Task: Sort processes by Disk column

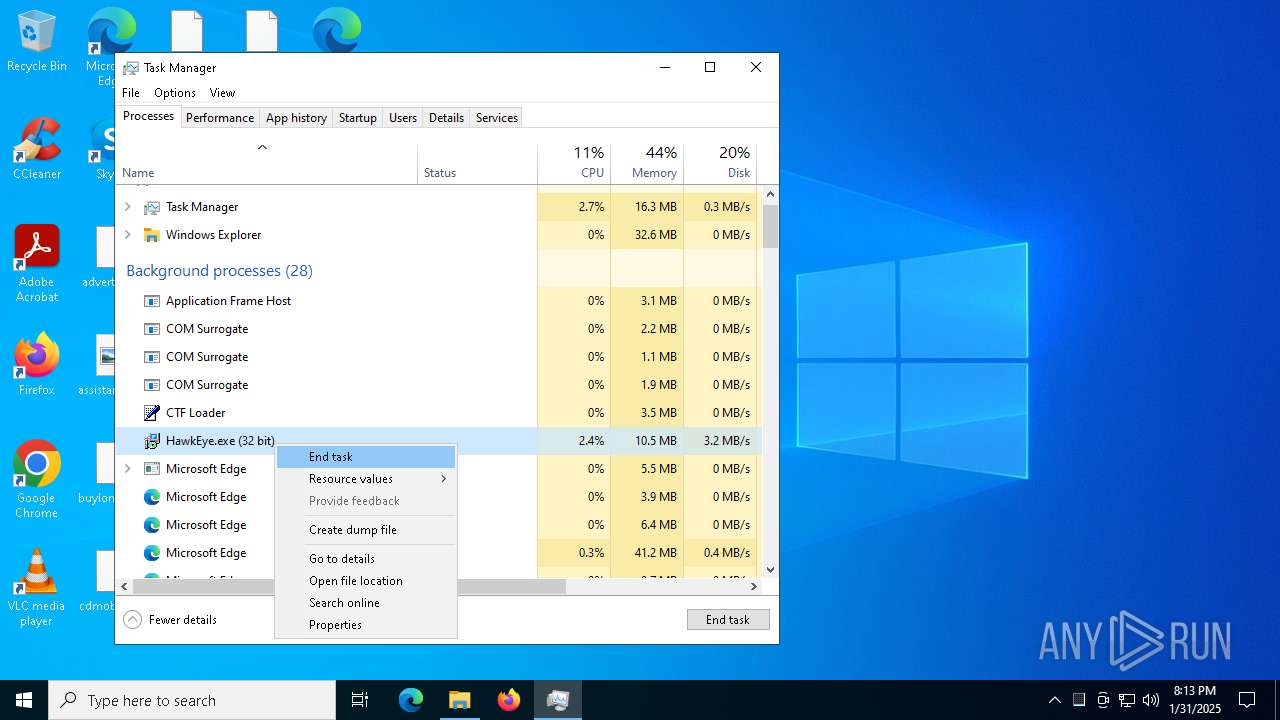Action: [720, 164]
